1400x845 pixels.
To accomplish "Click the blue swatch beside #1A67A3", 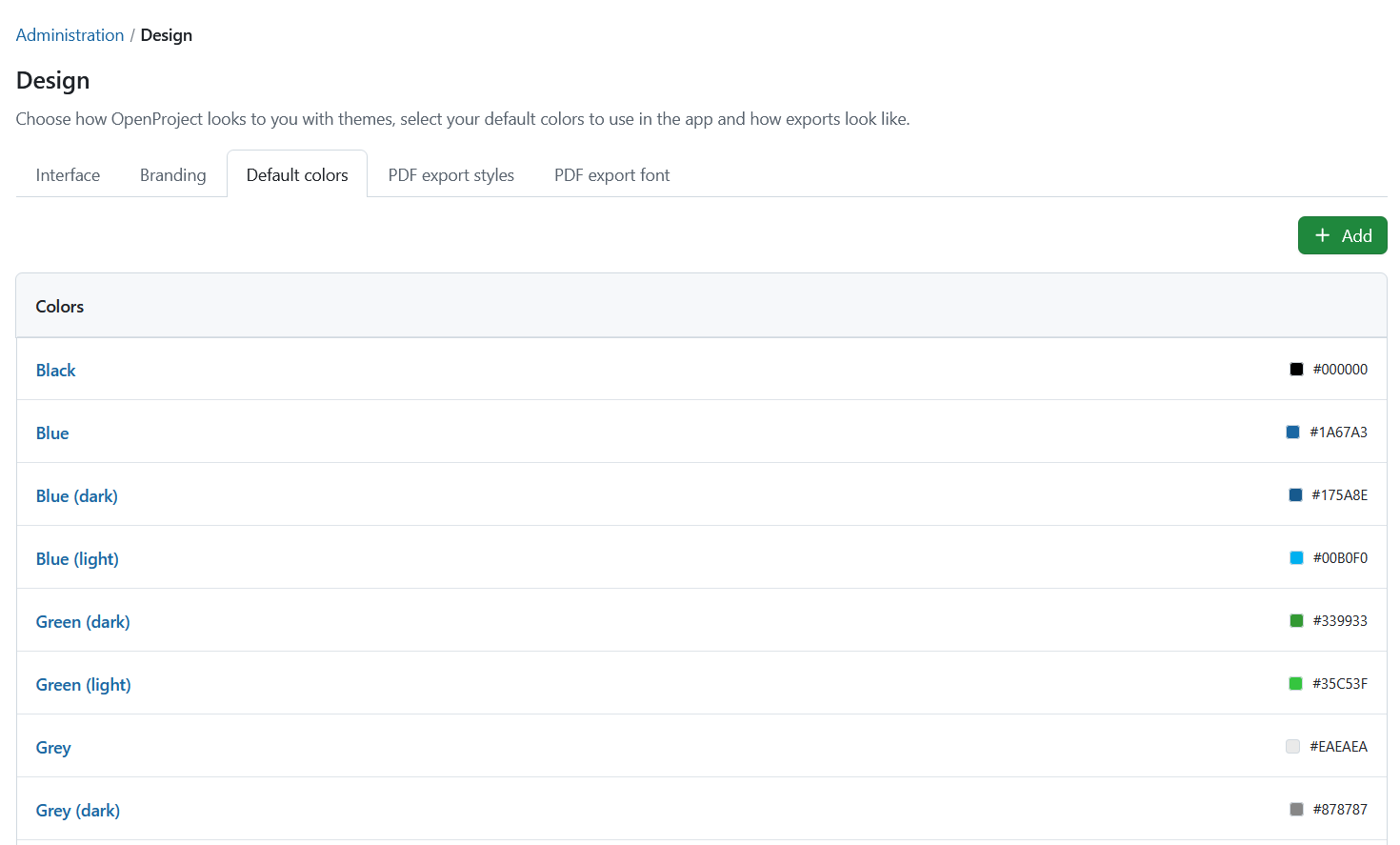I will pyautogui.click(x=1292, y=433).
